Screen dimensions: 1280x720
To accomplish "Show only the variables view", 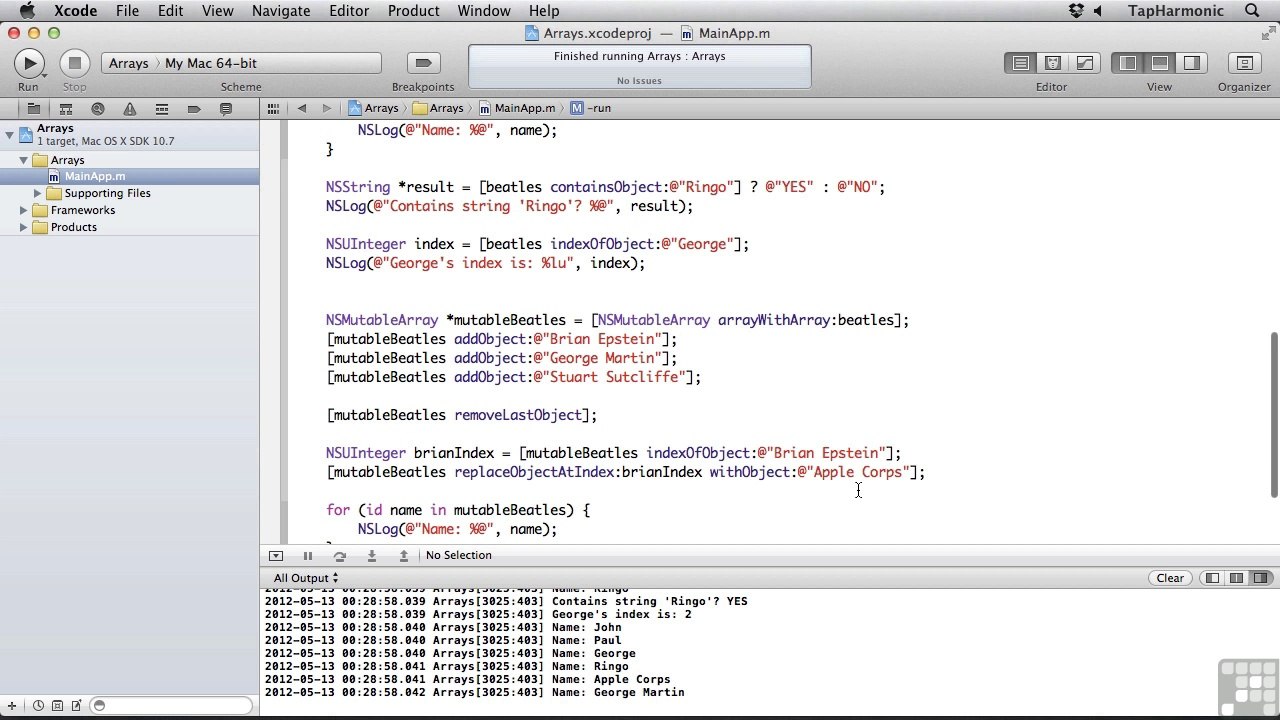I will (x=1213, y=578).
